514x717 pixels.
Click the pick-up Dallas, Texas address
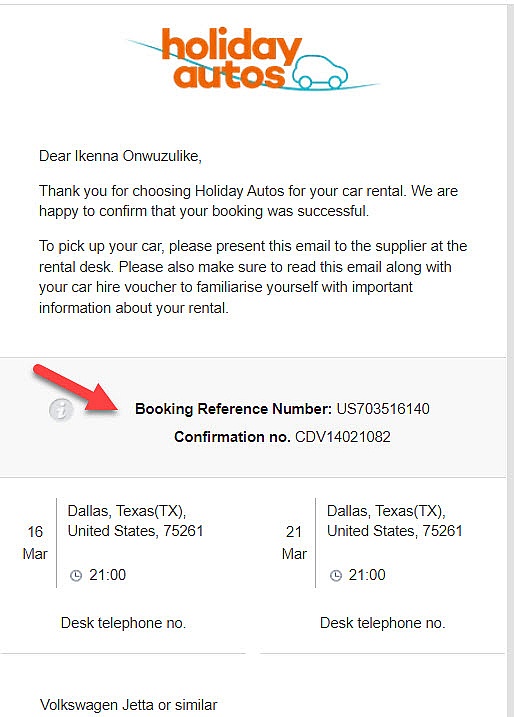(x=135, y=521)
